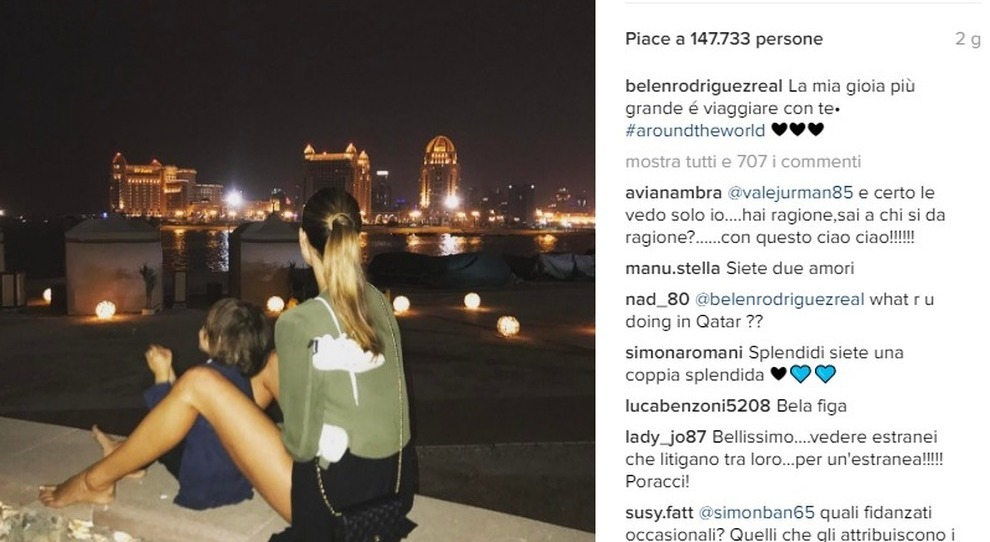Click the night skyline photo
The width and height of the screenshot is (990, 542).
(297, 271)
